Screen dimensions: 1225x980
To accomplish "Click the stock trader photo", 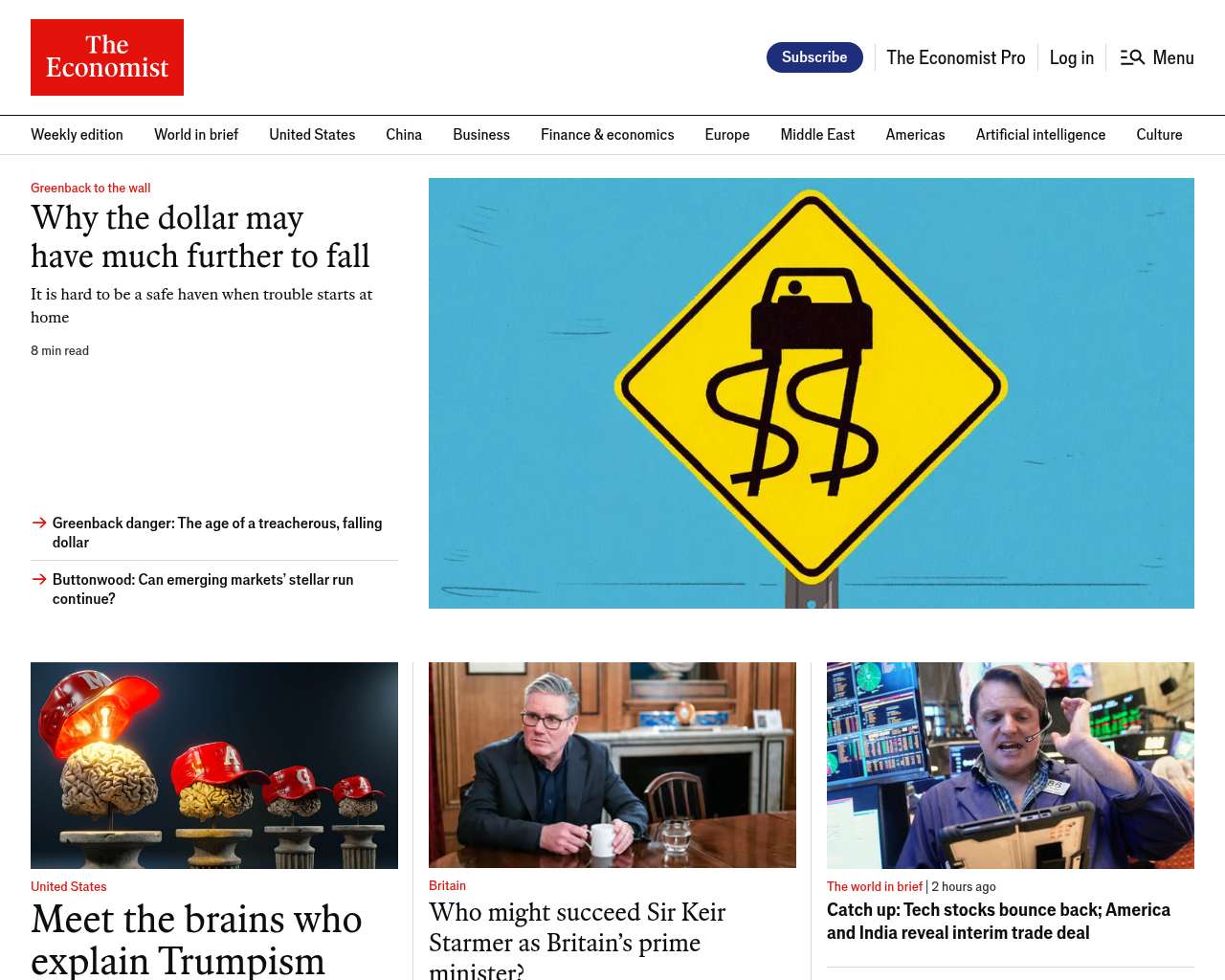I will 1011,766.
